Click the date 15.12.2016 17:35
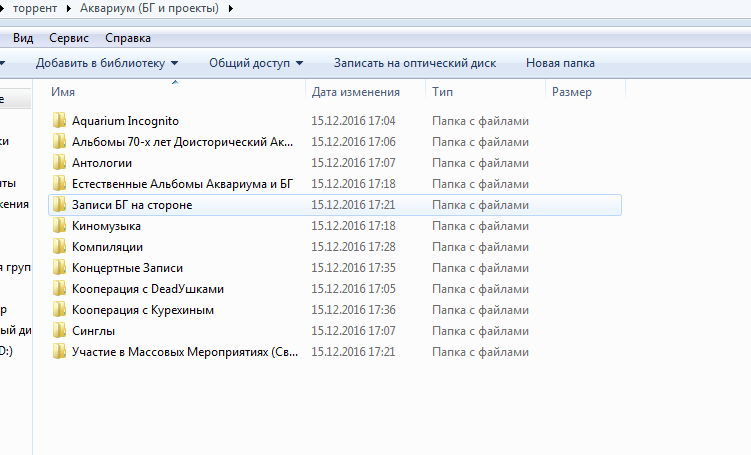This screenshot has width=751, height=455. [353, 268]
